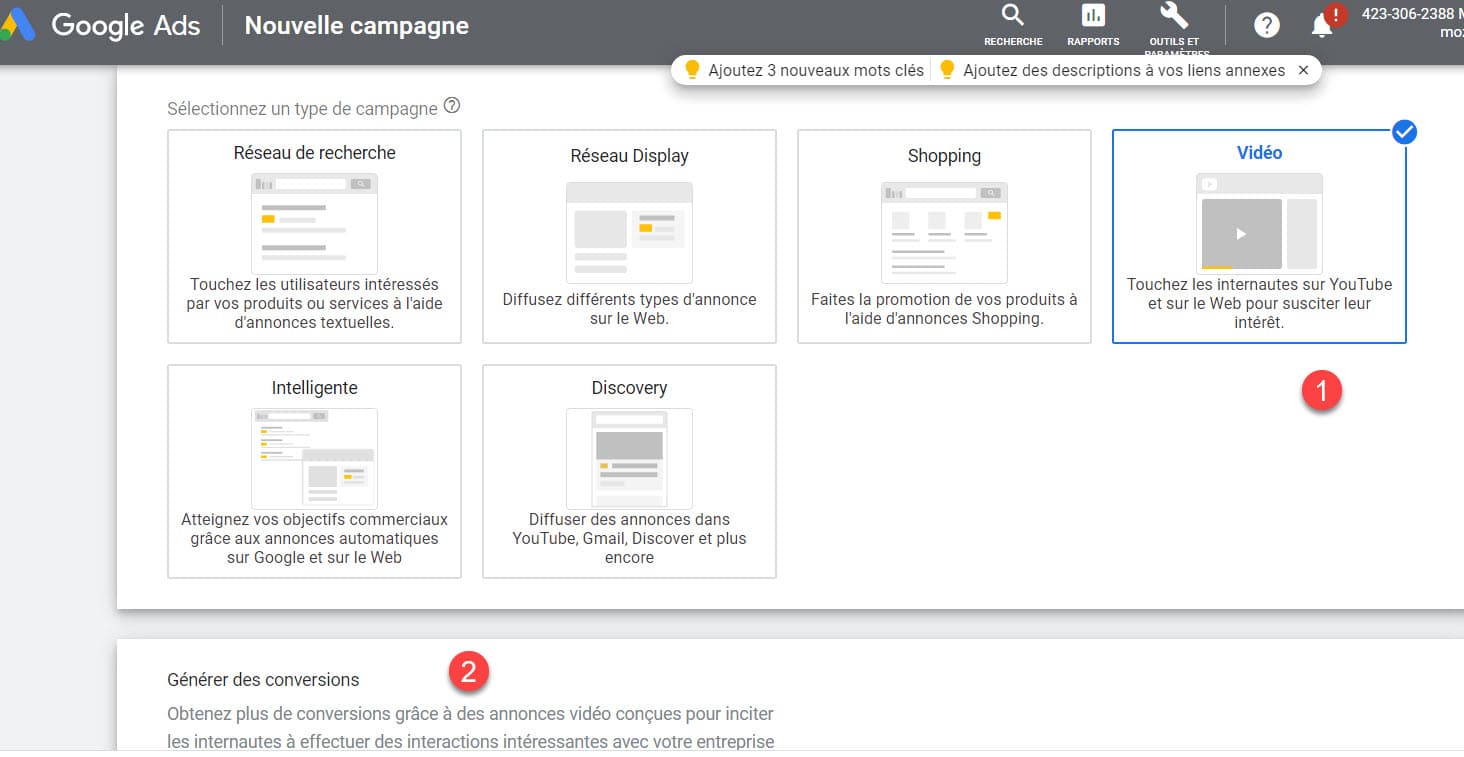The image size is (1464, 757).
Task: Click the Réseau de recherche illustration
Action: click(314, 223)
